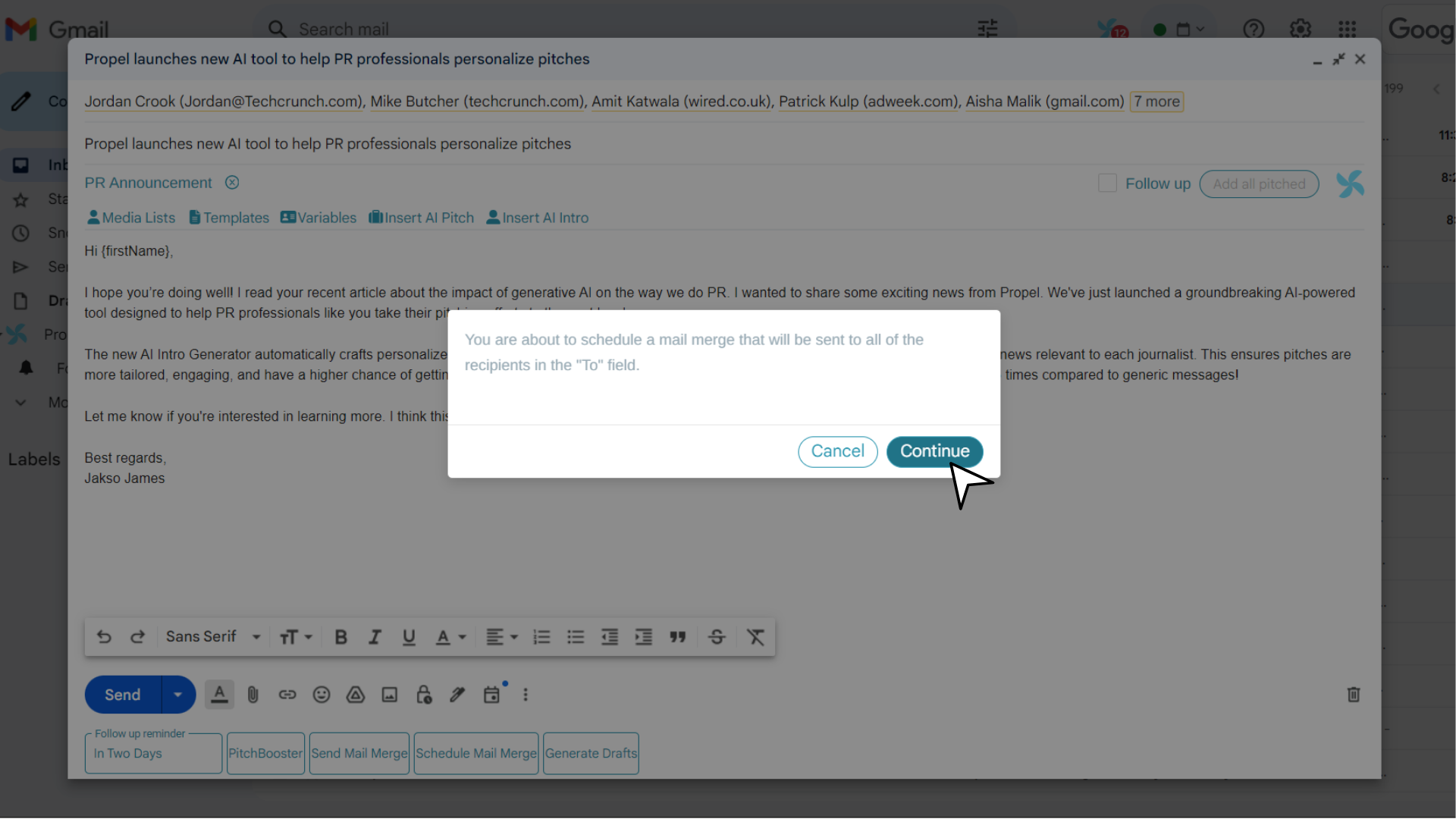This screenshot has height=819, width=1456.
Task: Open the Google apps grid
Action: click(1348, 30)
